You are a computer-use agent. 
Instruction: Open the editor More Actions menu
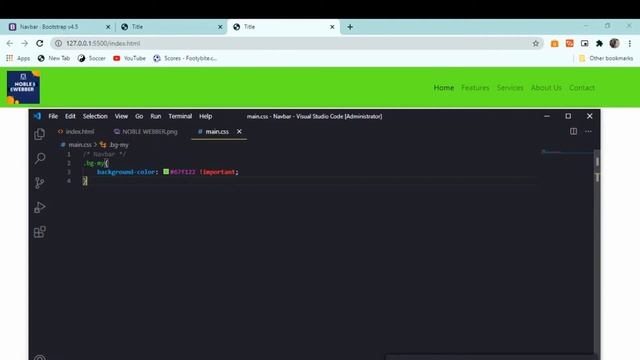[x=588, y=131]
